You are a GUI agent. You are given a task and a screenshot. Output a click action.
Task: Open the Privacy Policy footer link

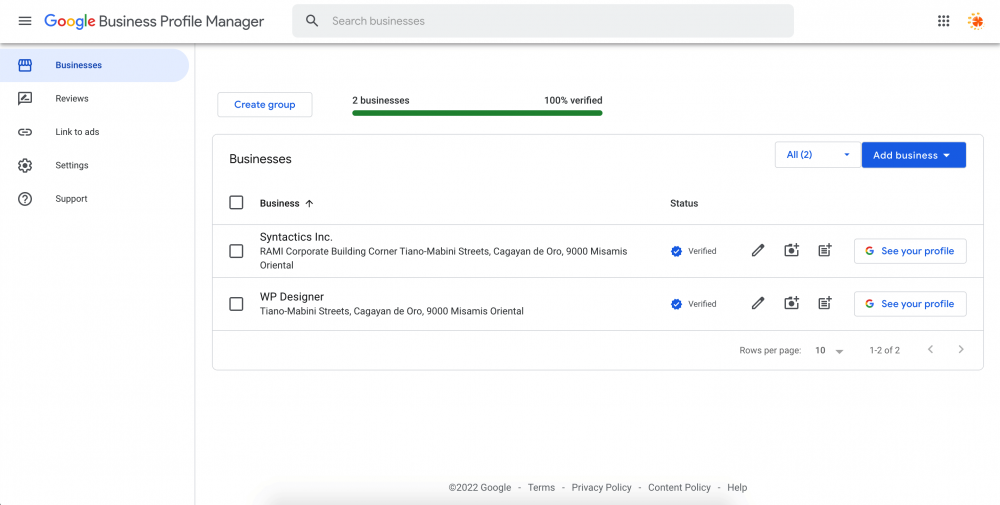tap(601, 487)
